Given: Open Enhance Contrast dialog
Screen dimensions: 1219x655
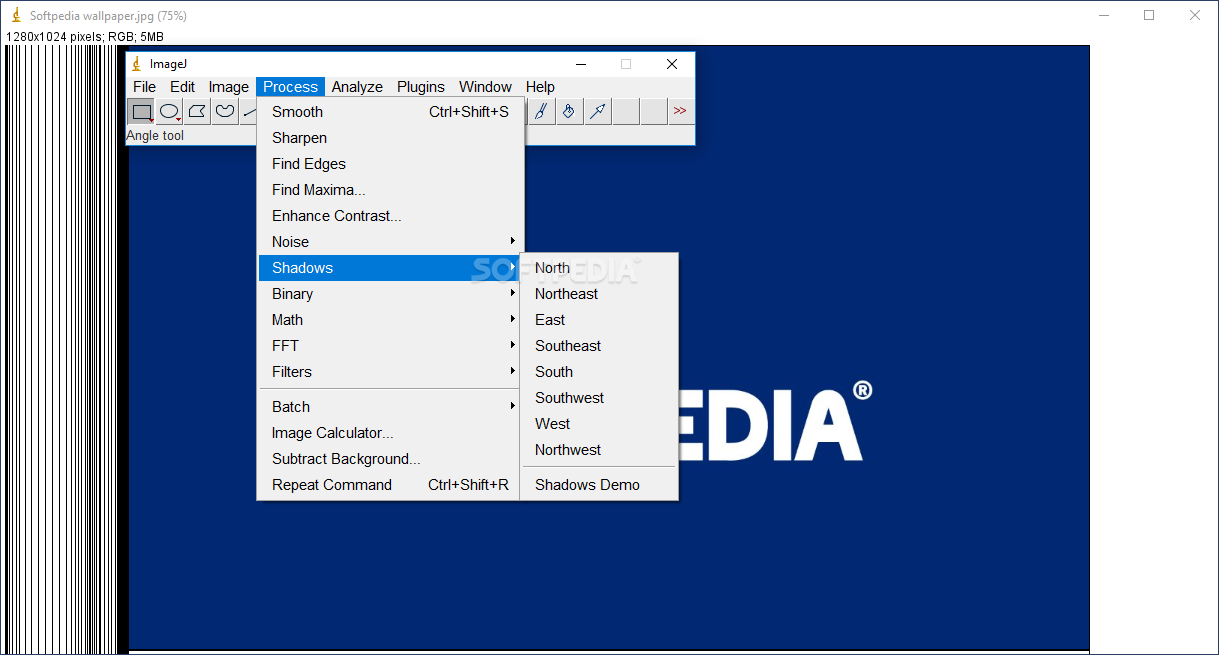Looking at the screenshot, I should pyautogui.click(x=389, y=216).
